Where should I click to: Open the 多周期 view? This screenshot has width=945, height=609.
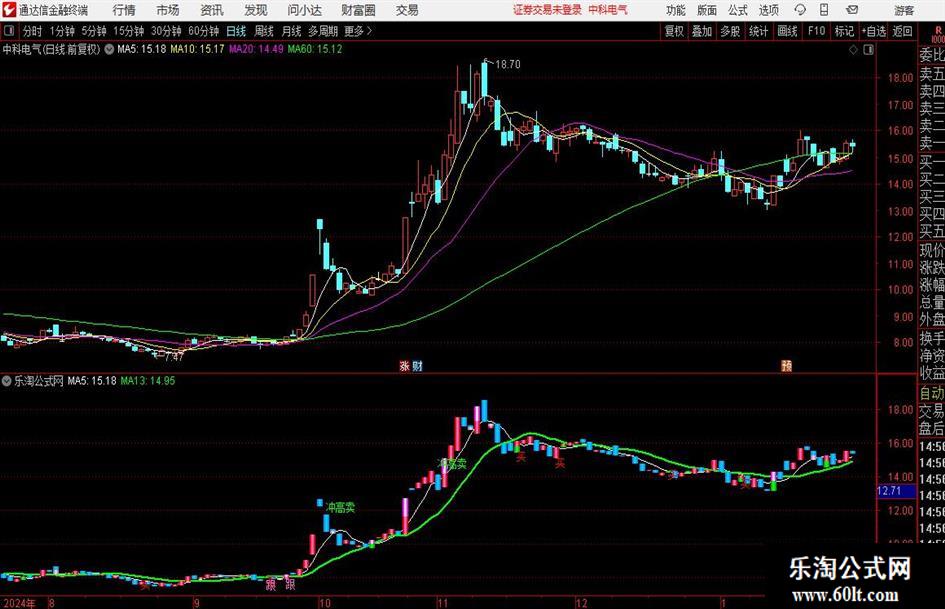(323, 31)
